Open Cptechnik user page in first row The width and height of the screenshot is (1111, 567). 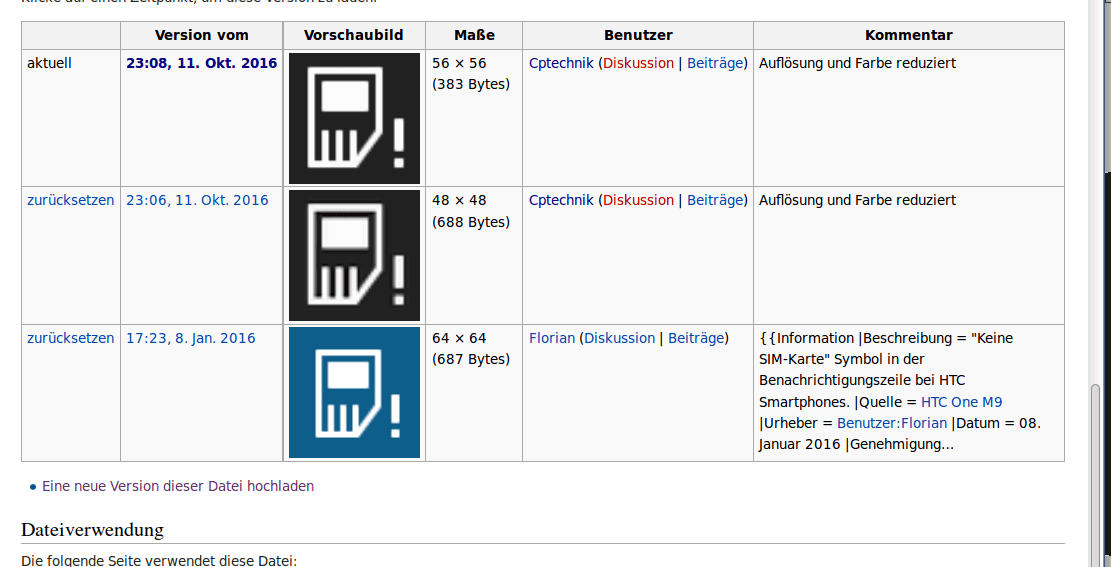click(561, 63)
